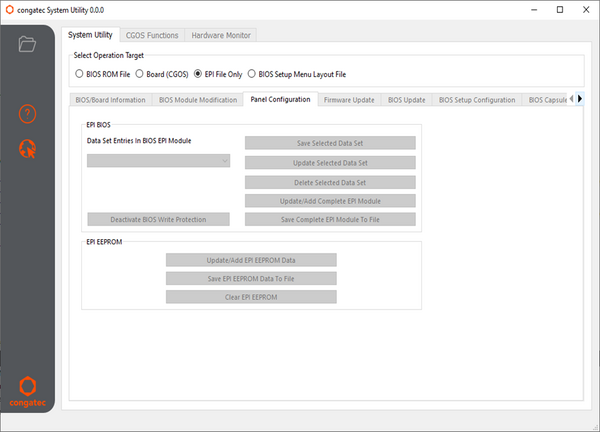This screenshot has width=600, height=432.
Task: Click the help question mark icon
Action: point(27,114)
